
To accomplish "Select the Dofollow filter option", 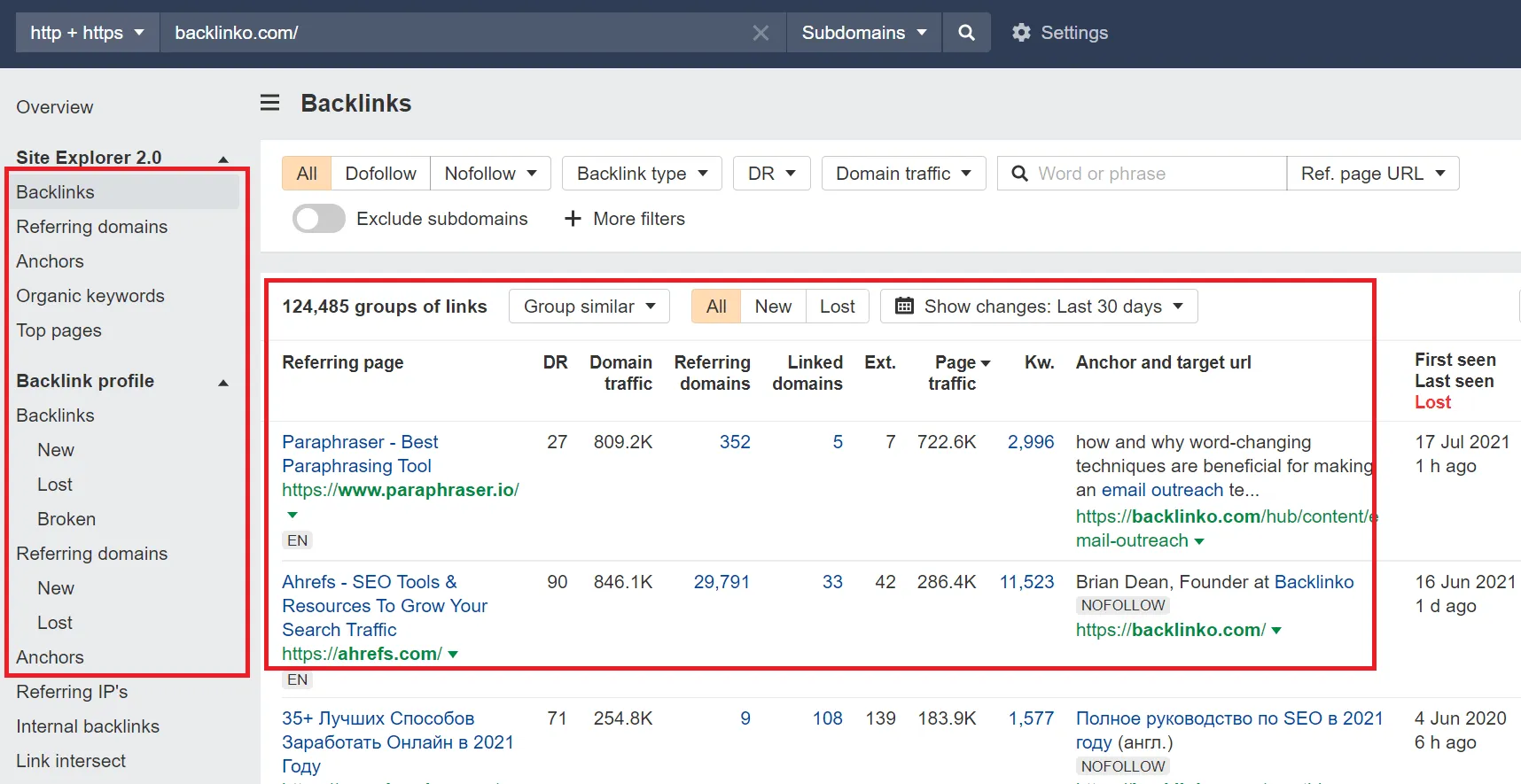I will 380,174.
